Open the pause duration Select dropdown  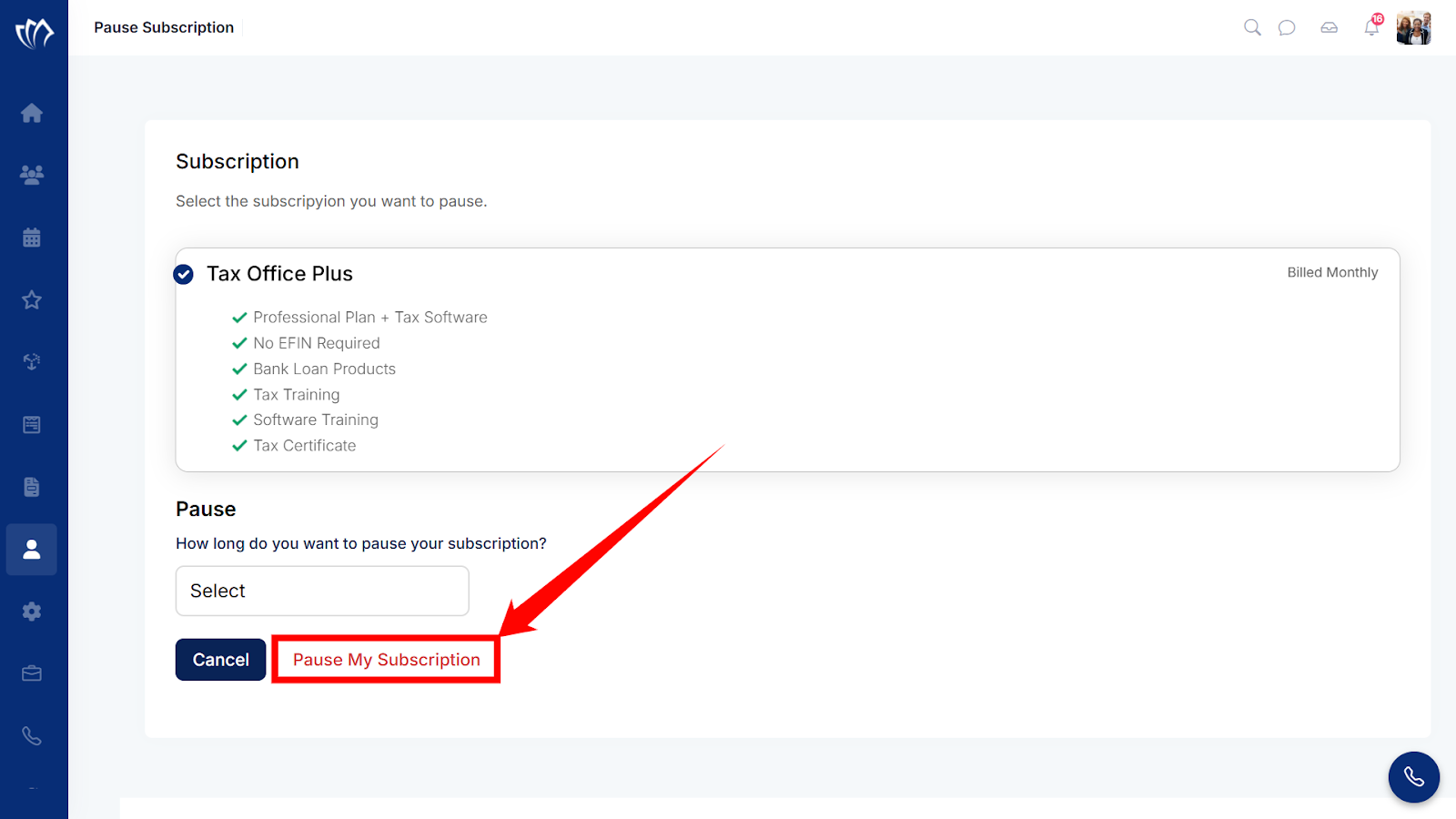click(322, 591)
